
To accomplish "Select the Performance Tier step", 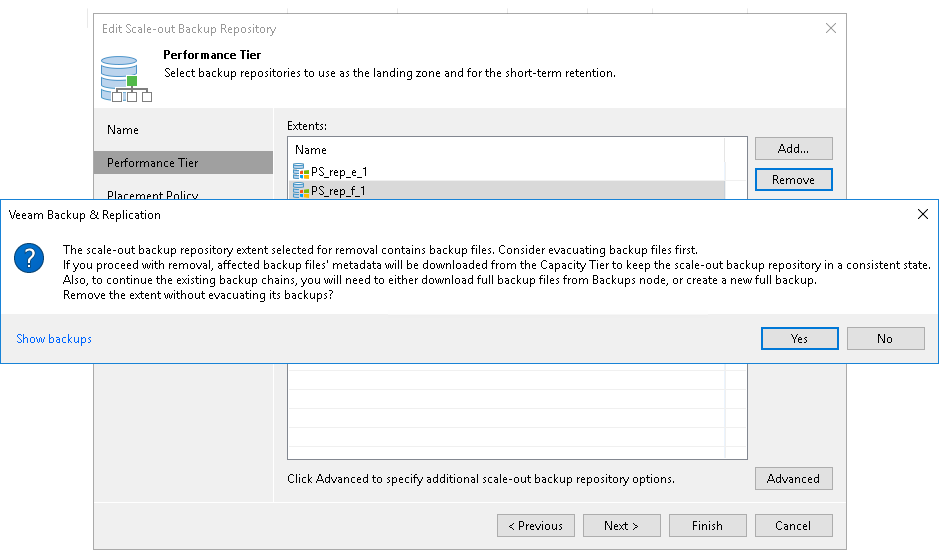I will point(153,163).
